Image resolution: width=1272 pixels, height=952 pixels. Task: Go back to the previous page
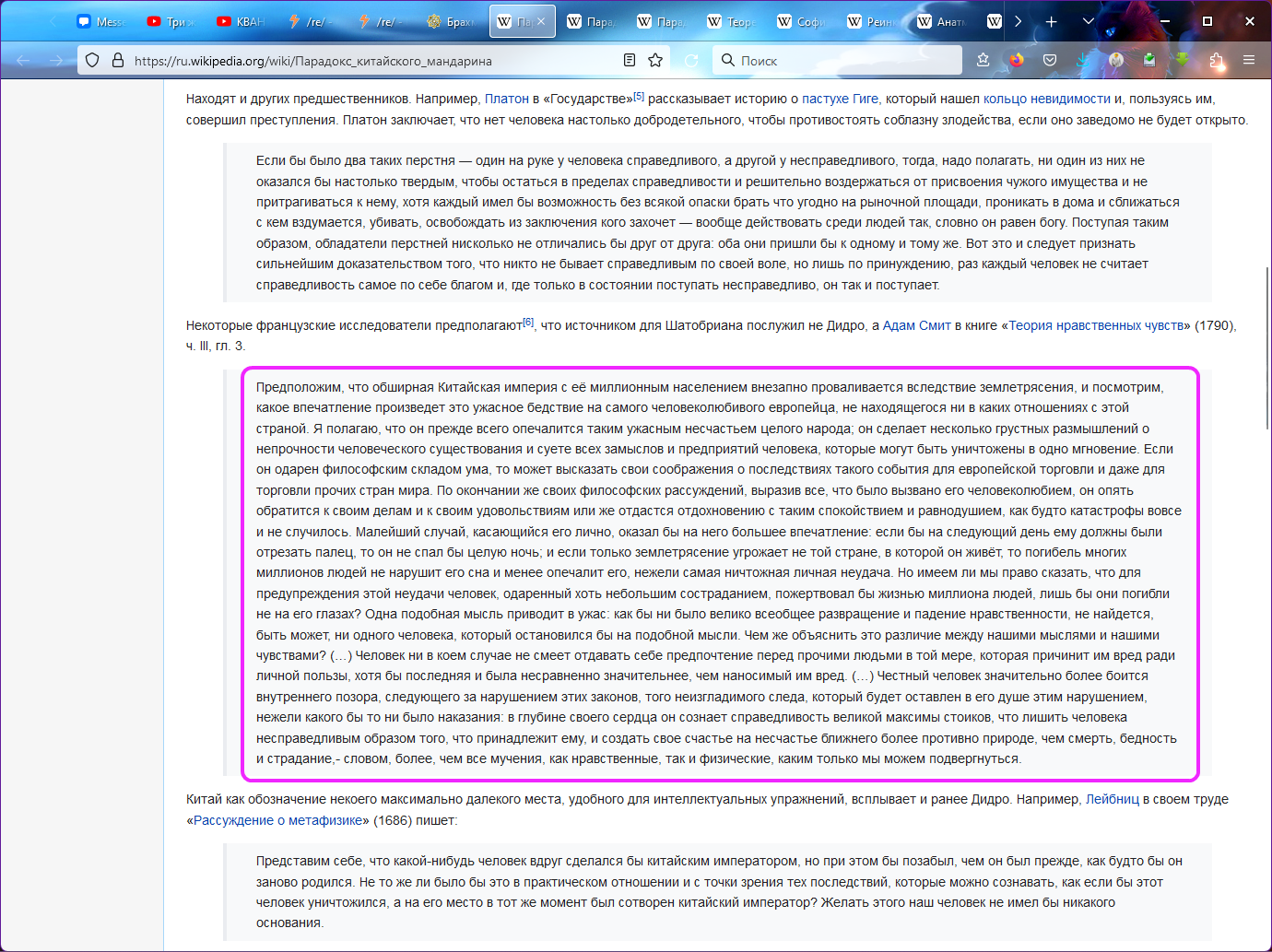(x=23, y=60)
